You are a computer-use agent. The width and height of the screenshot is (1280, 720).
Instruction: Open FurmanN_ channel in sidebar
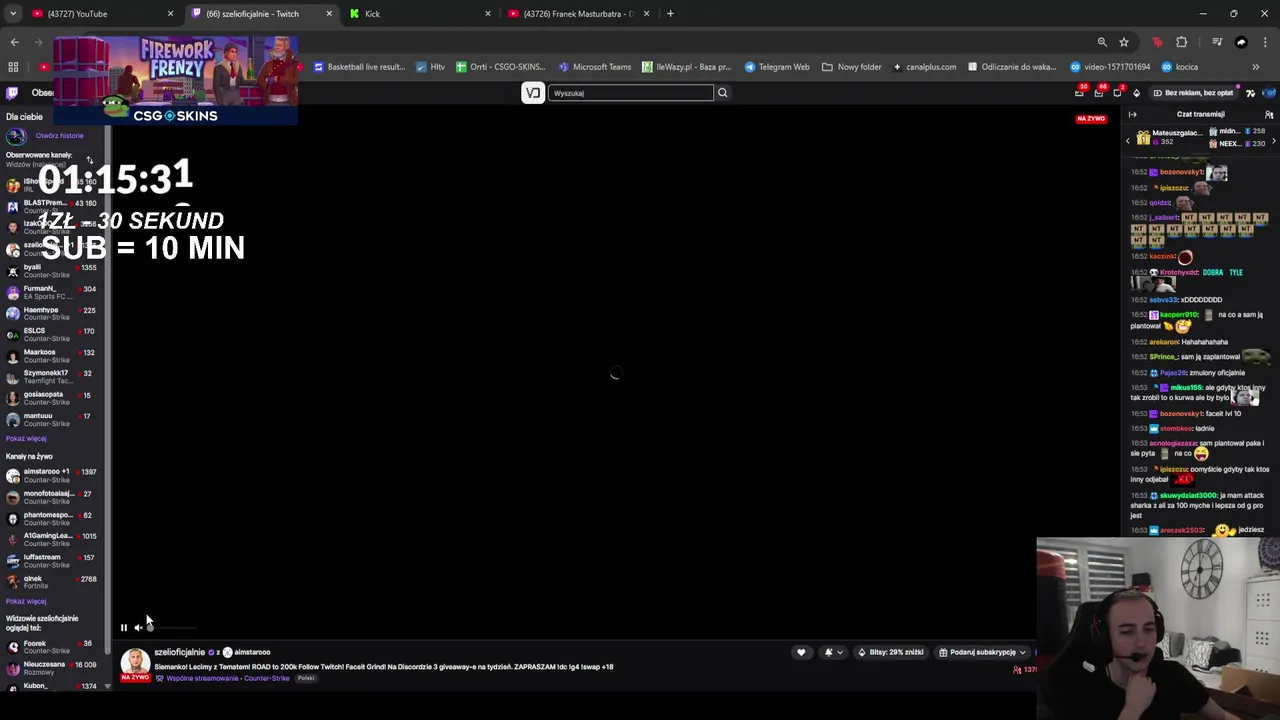pos(52,292)
